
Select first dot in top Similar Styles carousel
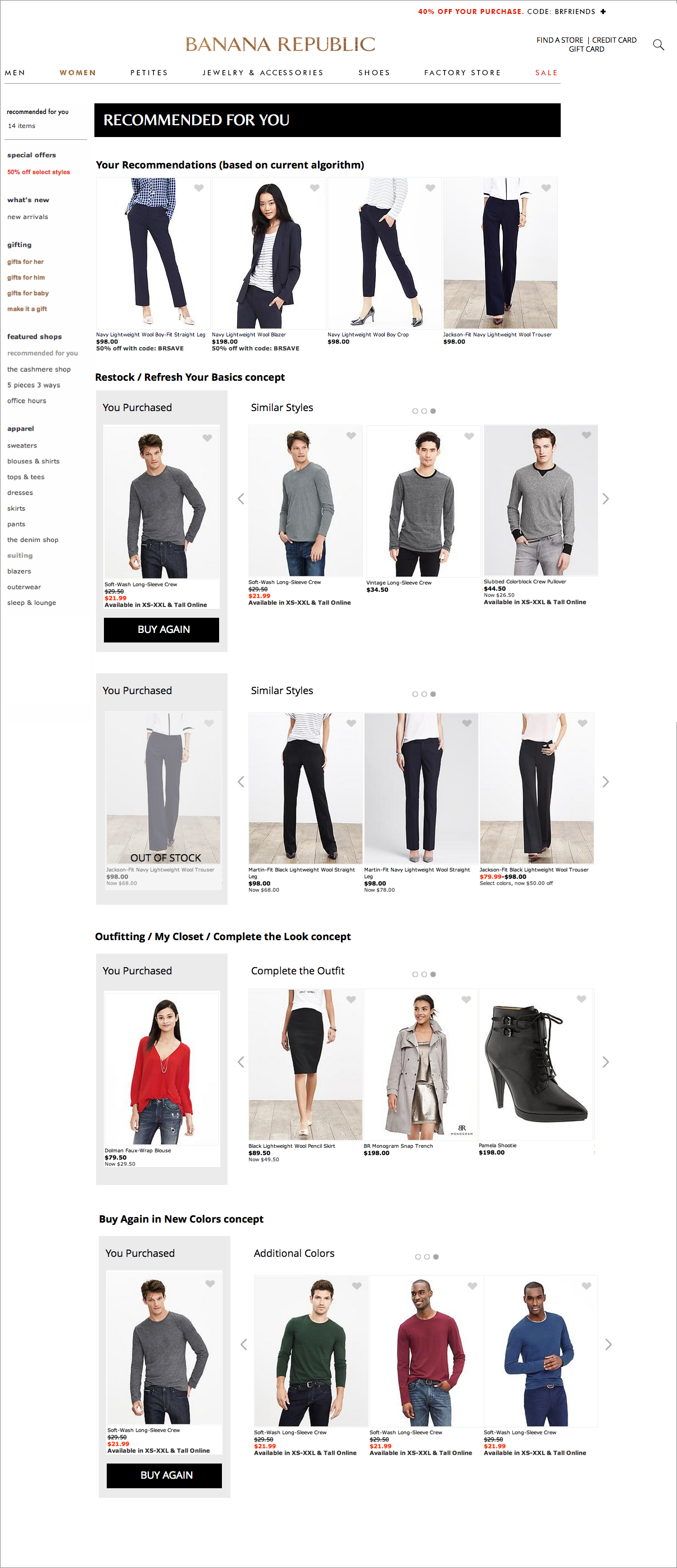(x=415, y=412)
